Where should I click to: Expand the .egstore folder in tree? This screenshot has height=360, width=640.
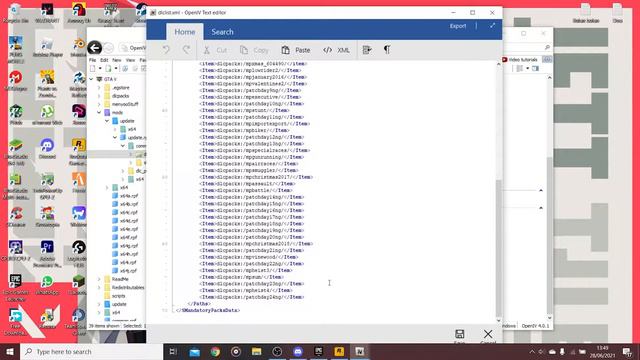(99, 87)
